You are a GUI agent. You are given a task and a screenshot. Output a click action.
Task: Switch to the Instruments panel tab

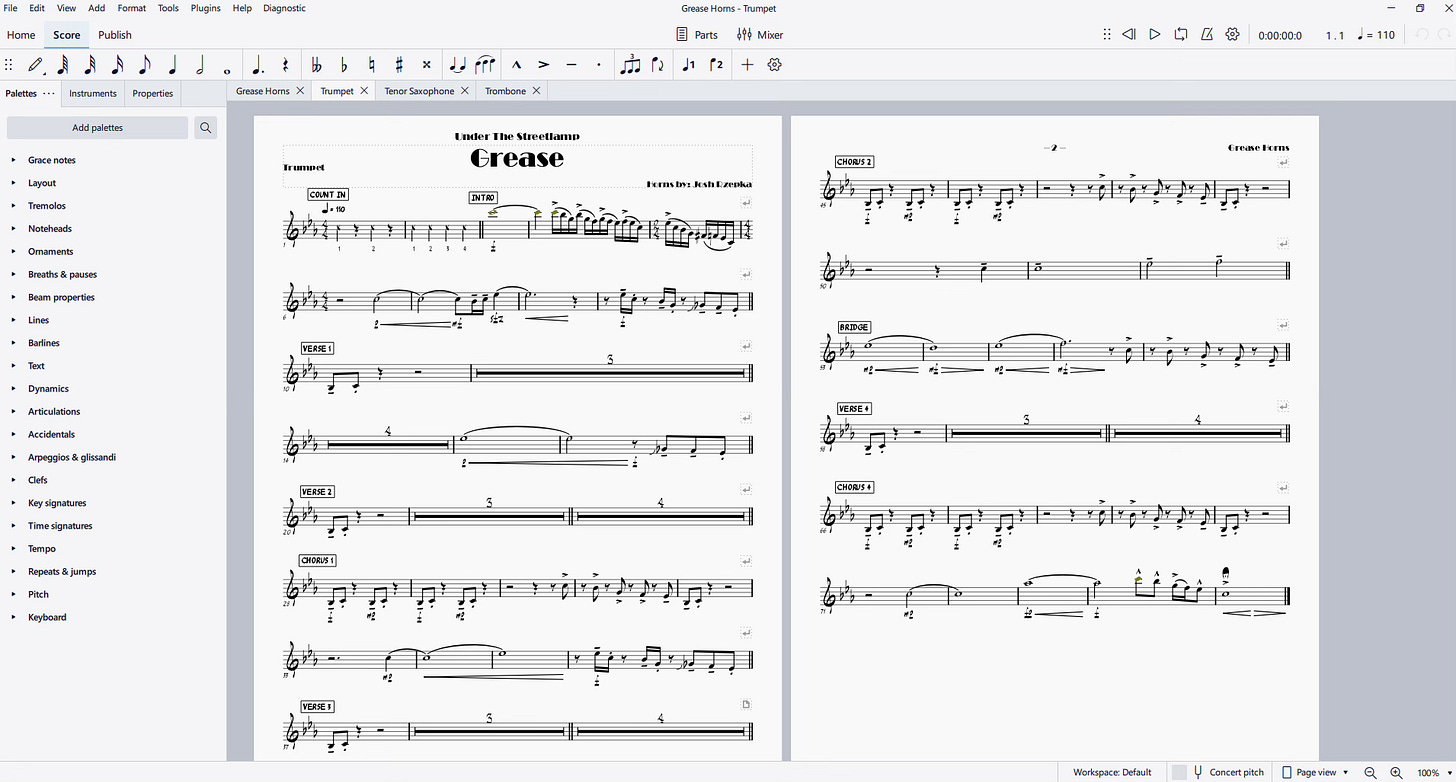pos(93,94)
